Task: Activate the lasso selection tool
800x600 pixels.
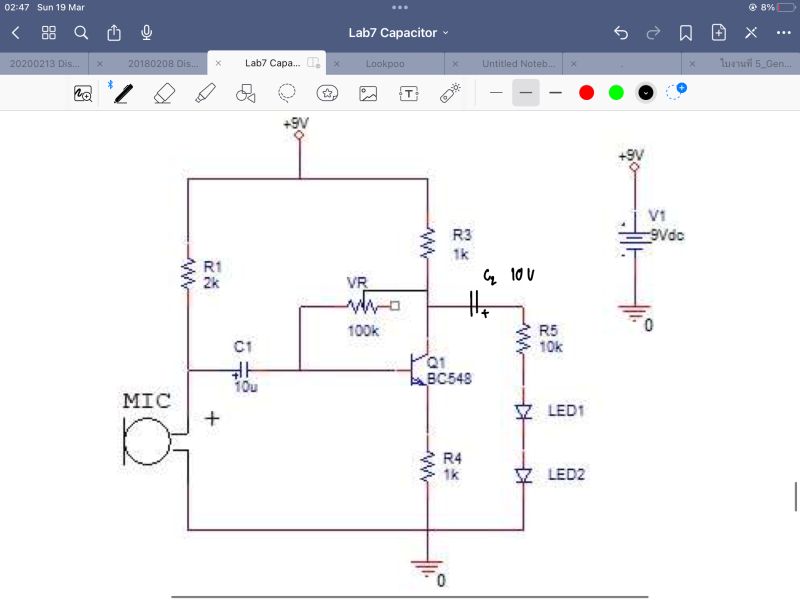Action: pyautogui.click(x=287, y=93)
